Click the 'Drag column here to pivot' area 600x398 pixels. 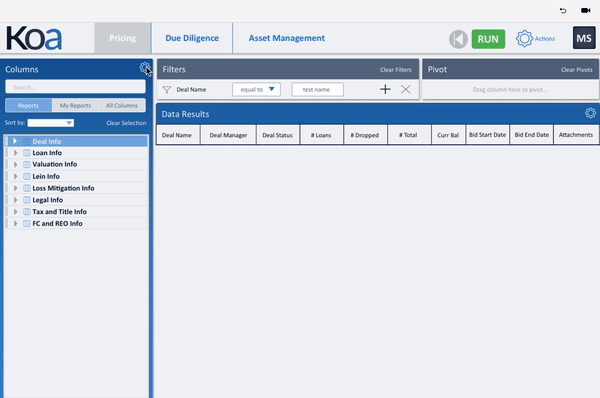tap(510, 90)
